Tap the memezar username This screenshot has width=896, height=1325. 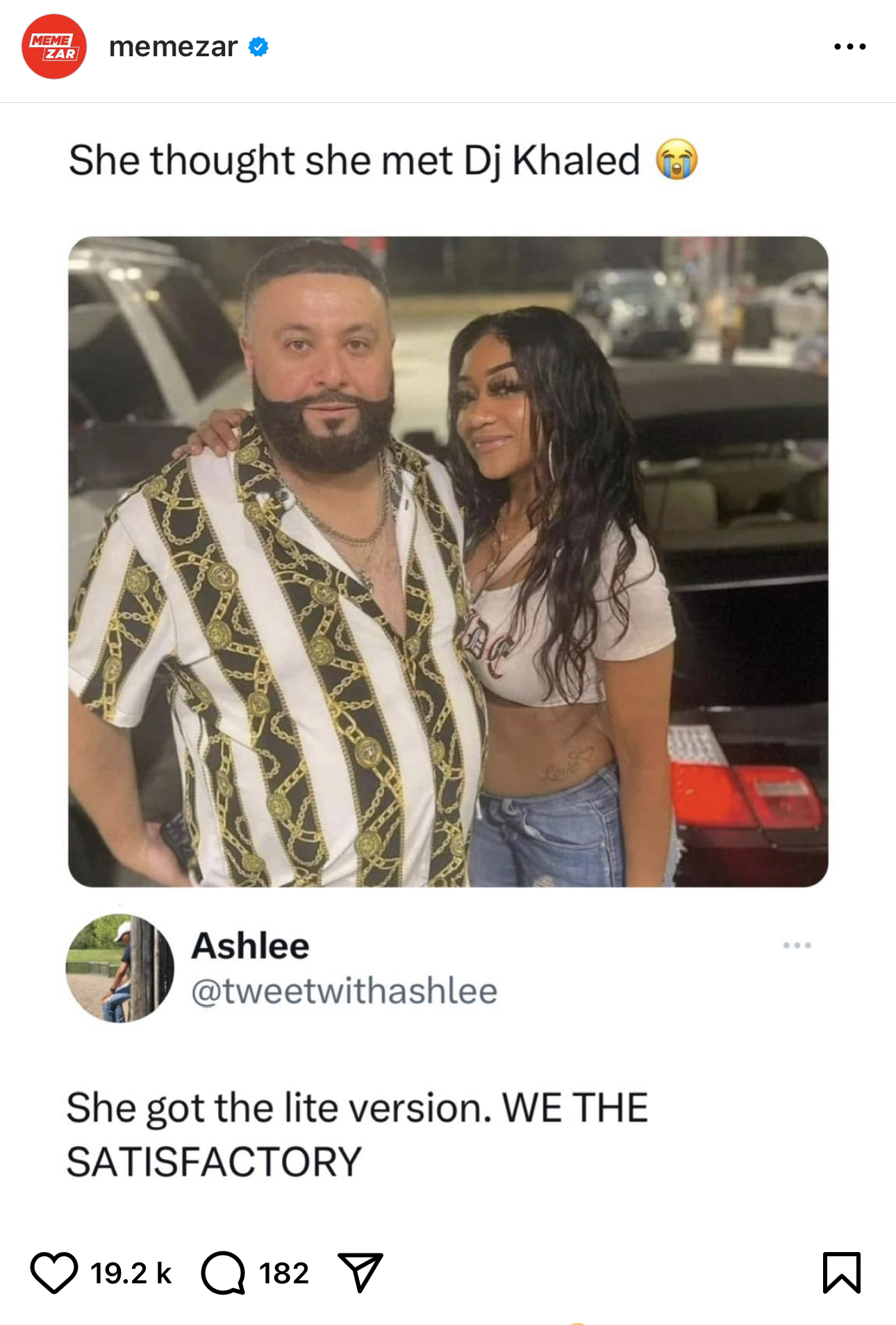click(173, 47)
